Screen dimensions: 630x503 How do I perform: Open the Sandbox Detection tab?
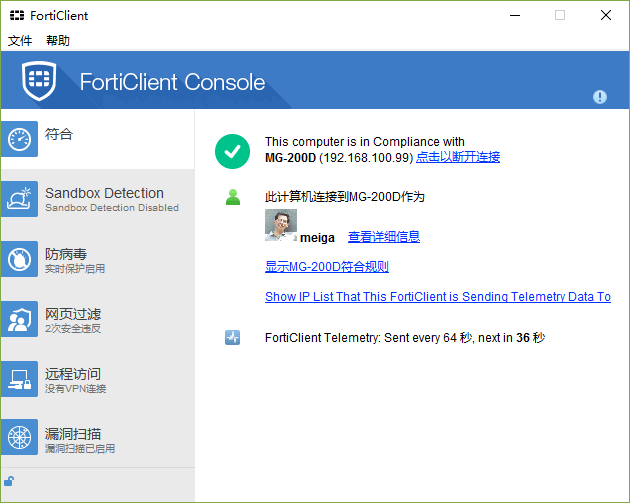point(98,199)
